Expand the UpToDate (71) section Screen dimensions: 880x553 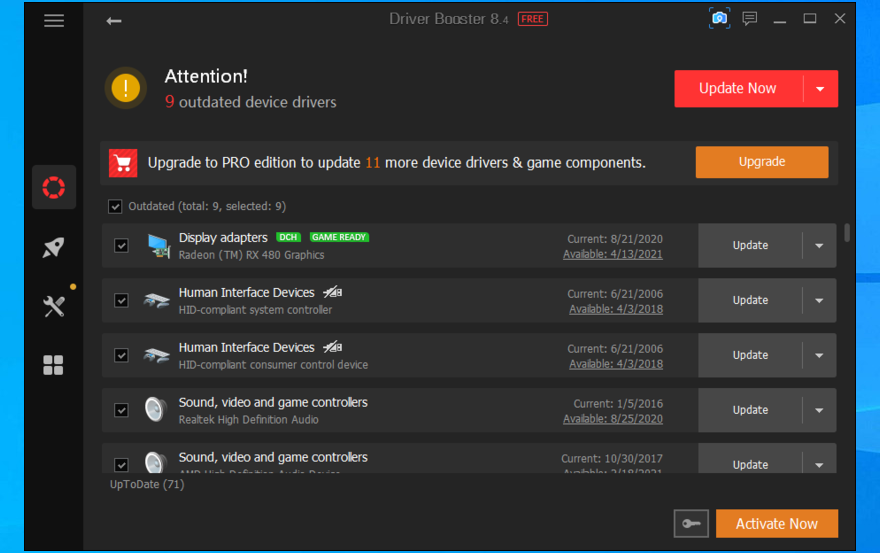(147, 484)
